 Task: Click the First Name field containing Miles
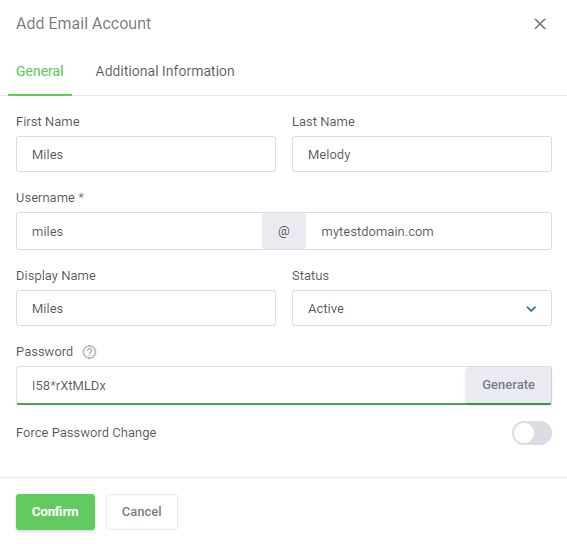tap(146, 154)
